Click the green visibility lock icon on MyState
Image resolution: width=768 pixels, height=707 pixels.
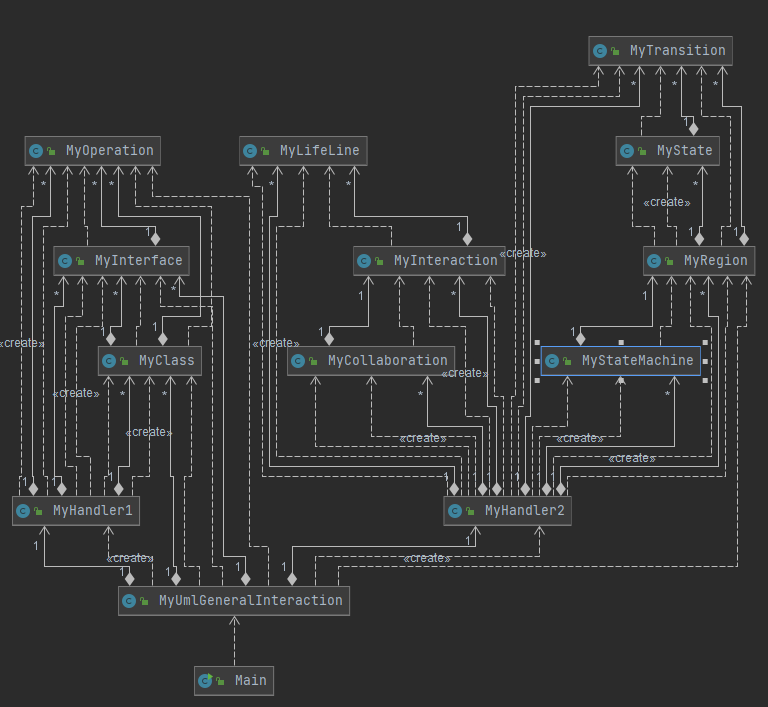tap(642, 151)
